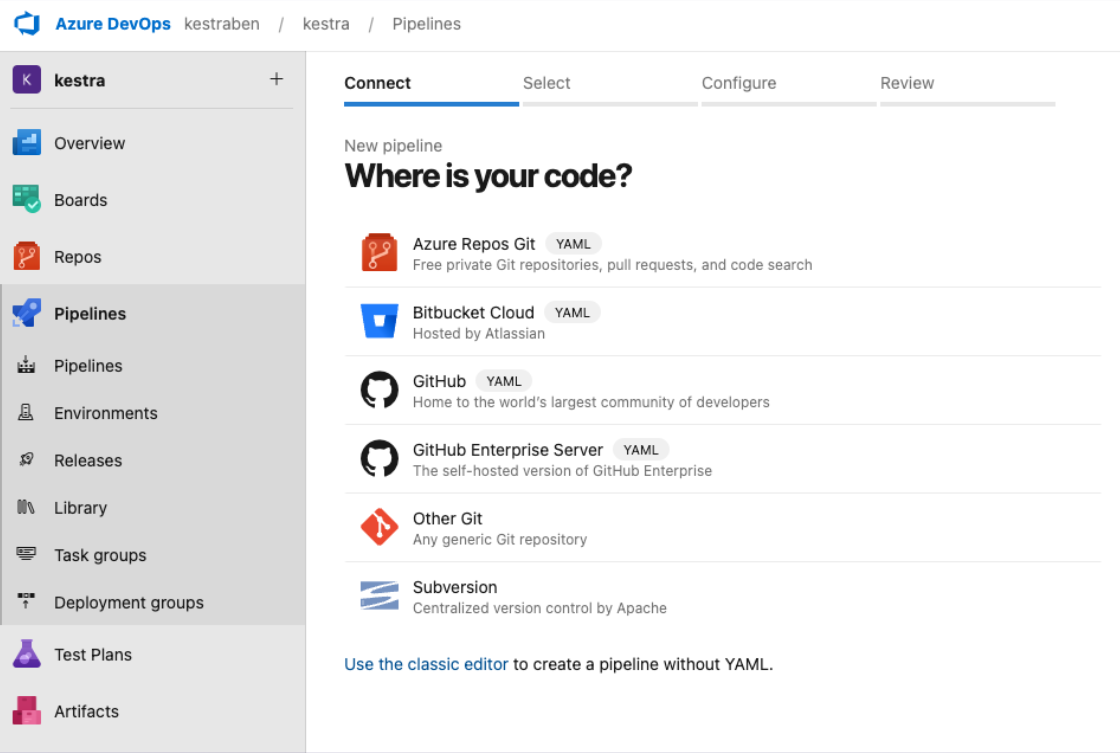
Task: Switch to the Select step tab
Action: pyautogui.click(x=546, y=83)
